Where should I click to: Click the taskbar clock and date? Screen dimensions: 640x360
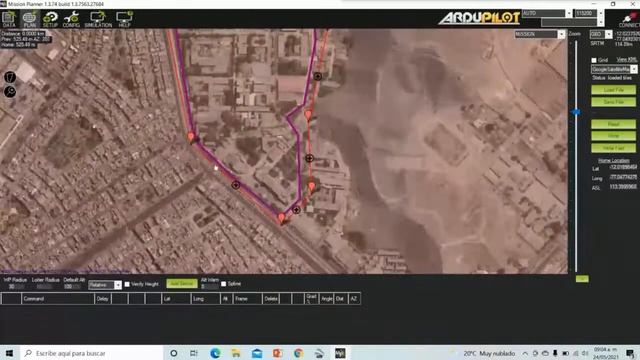click(607, 353)
